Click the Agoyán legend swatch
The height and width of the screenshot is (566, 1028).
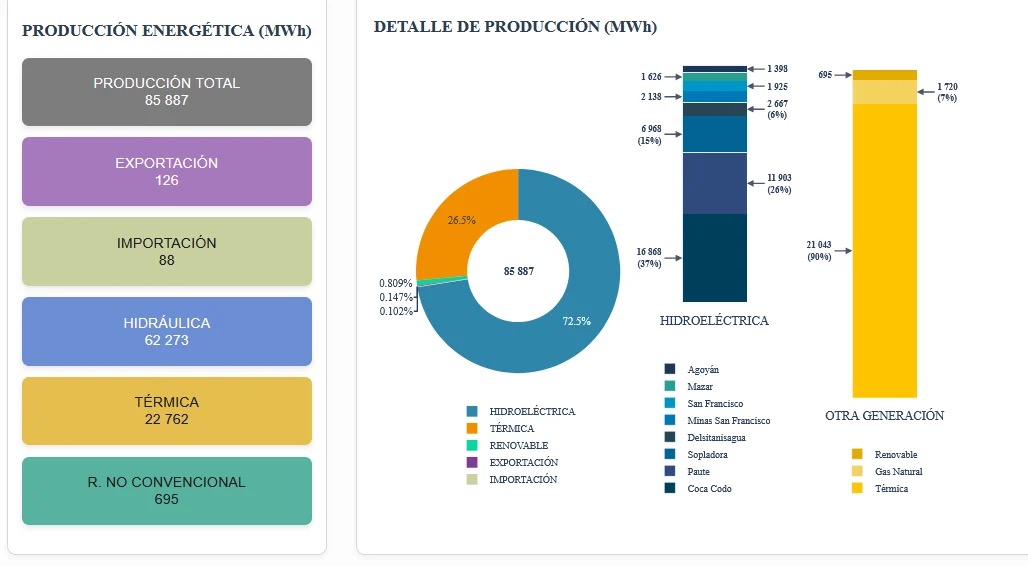670,369
